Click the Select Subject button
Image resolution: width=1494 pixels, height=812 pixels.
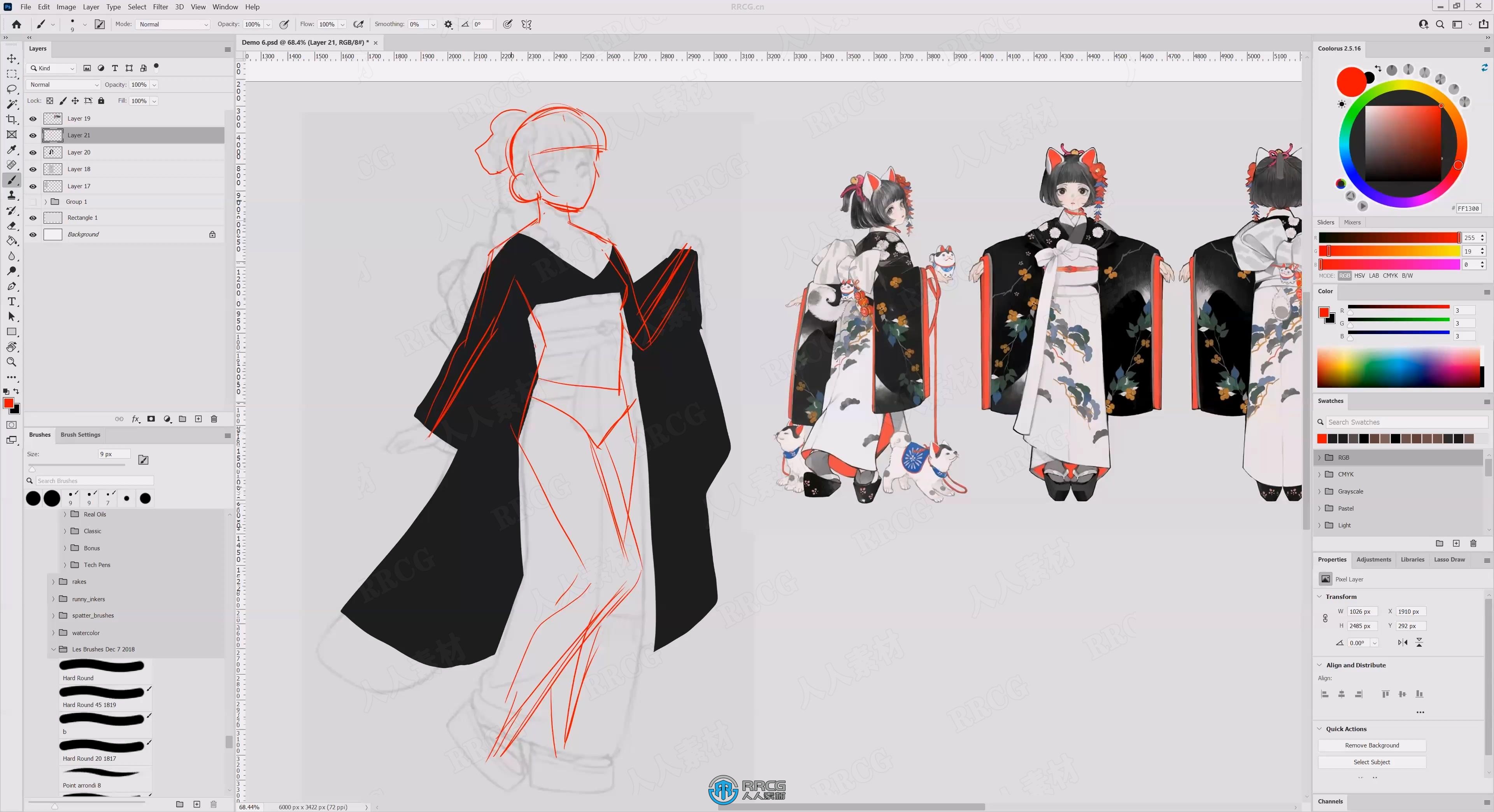point(1371,762)
